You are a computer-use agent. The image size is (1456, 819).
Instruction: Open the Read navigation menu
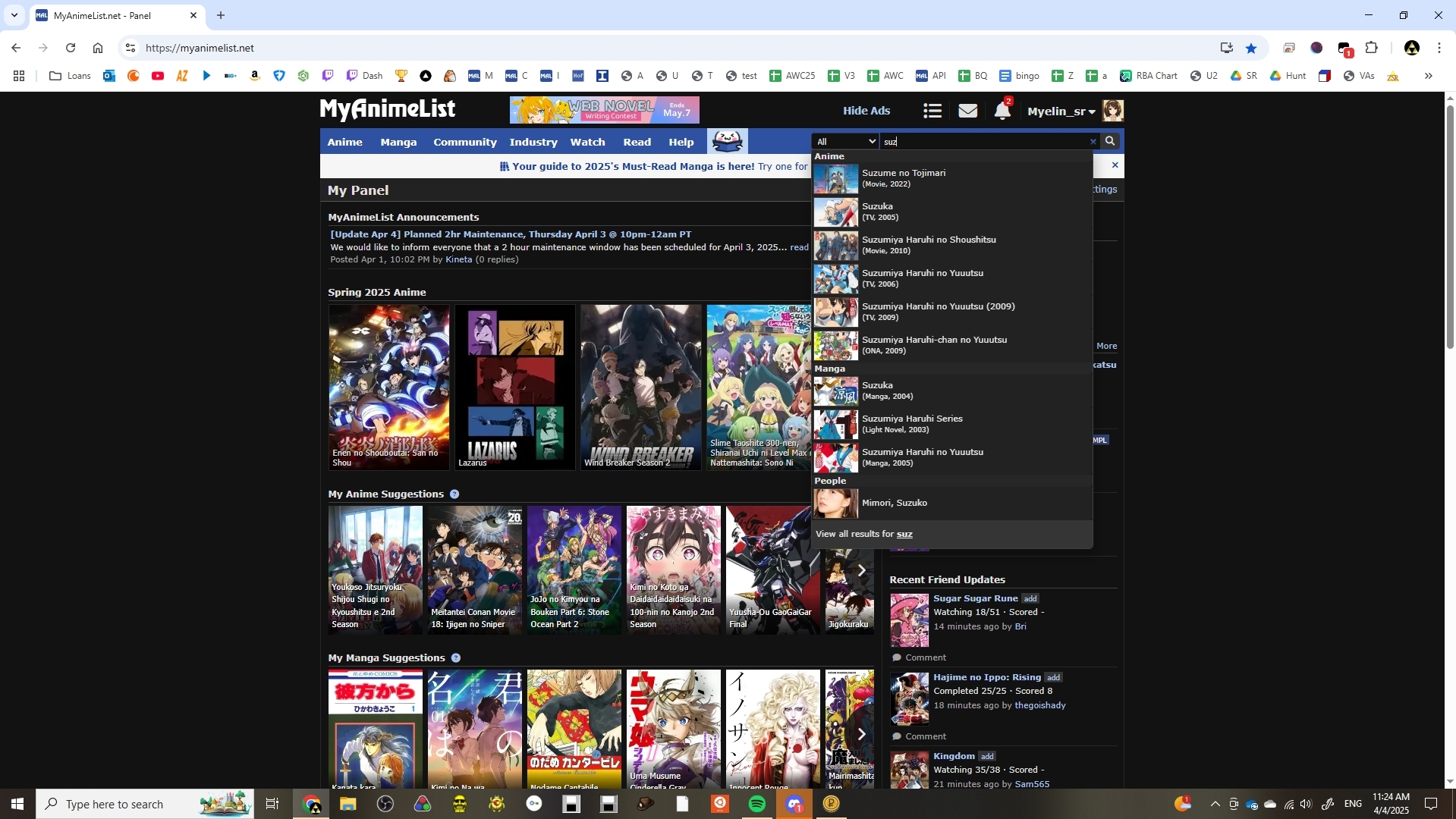(x=637, y=142)
